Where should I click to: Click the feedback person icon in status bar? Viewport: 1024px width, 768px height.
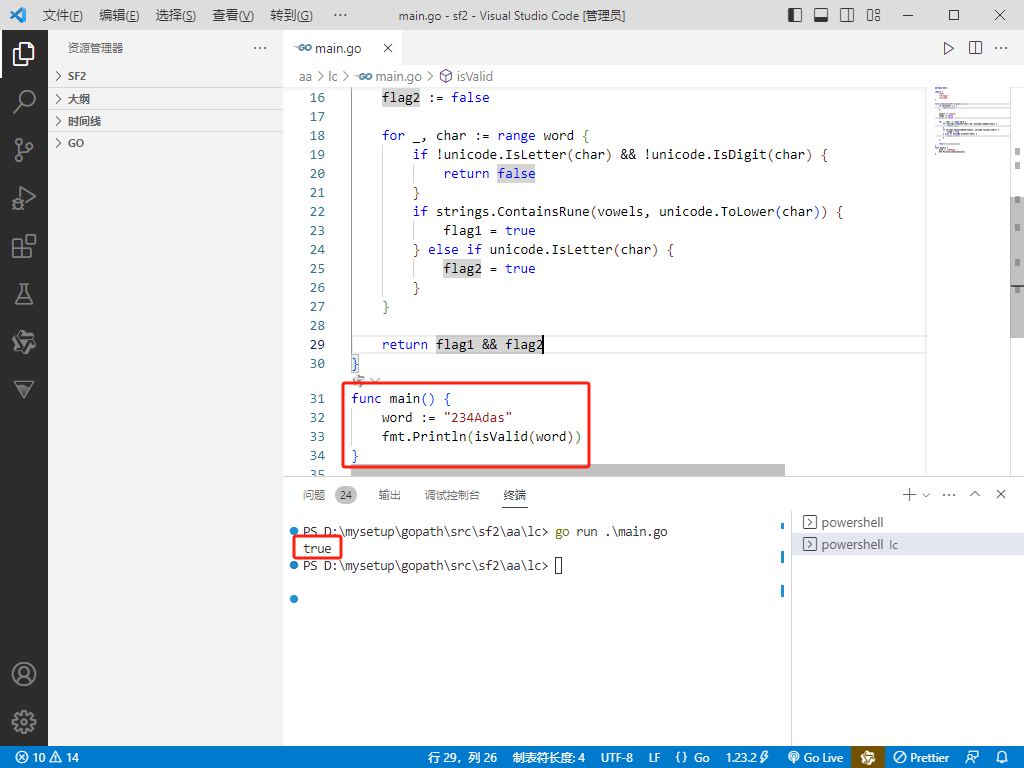[x=972, y=758]
